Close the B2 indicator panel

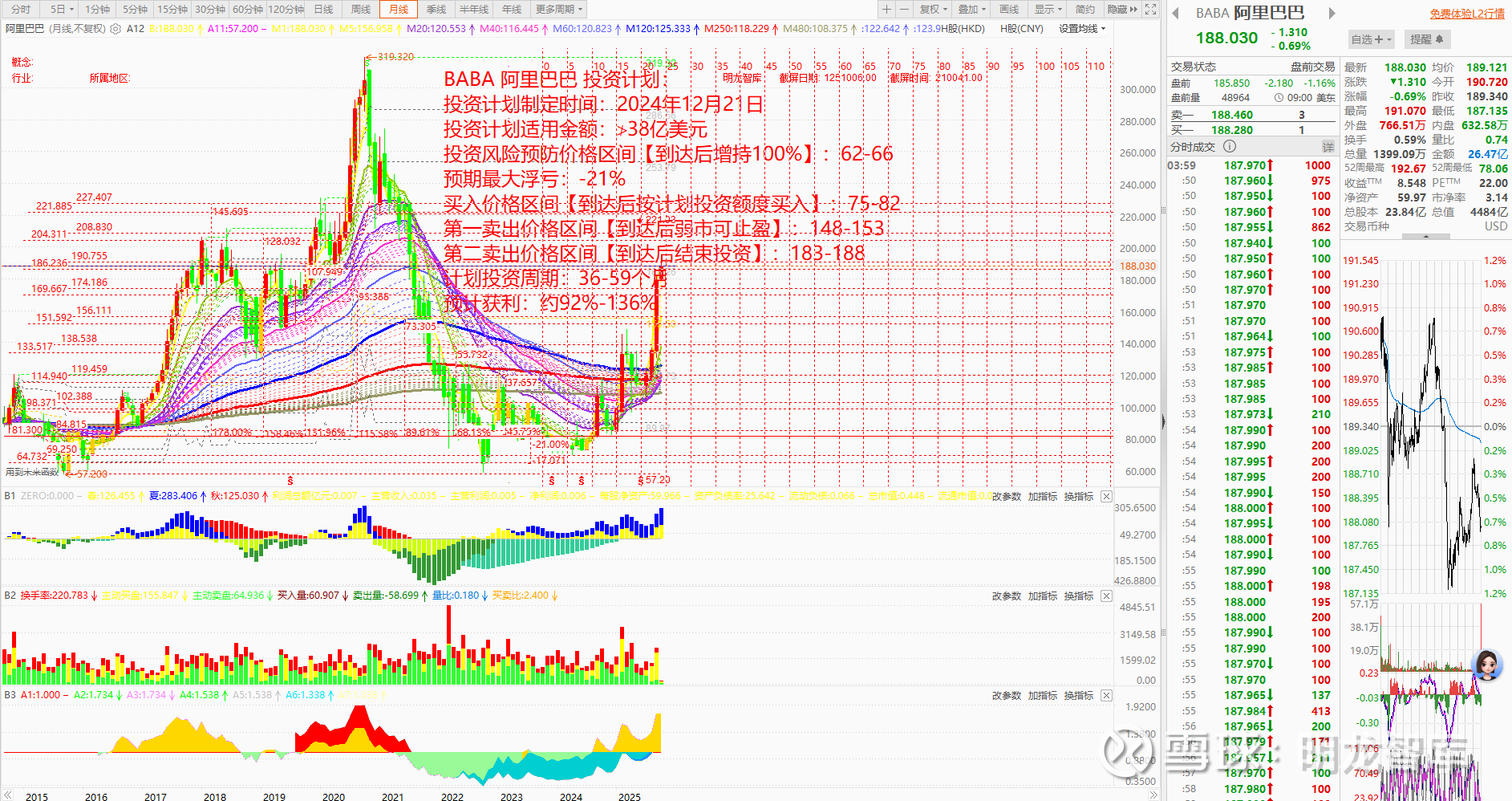1106,596
